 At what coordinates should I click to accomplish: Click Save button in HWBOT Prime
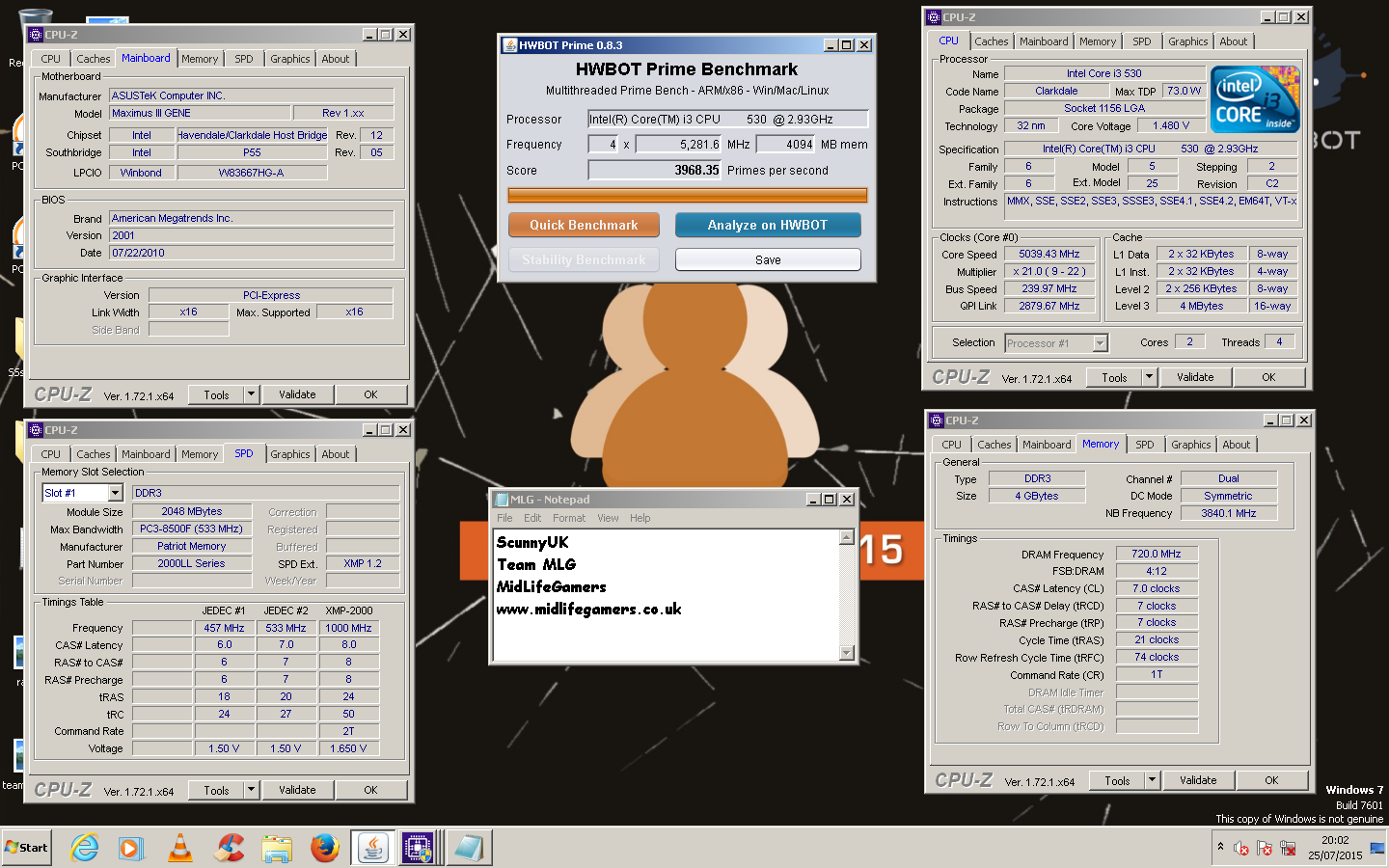click(x=768, y=259)
